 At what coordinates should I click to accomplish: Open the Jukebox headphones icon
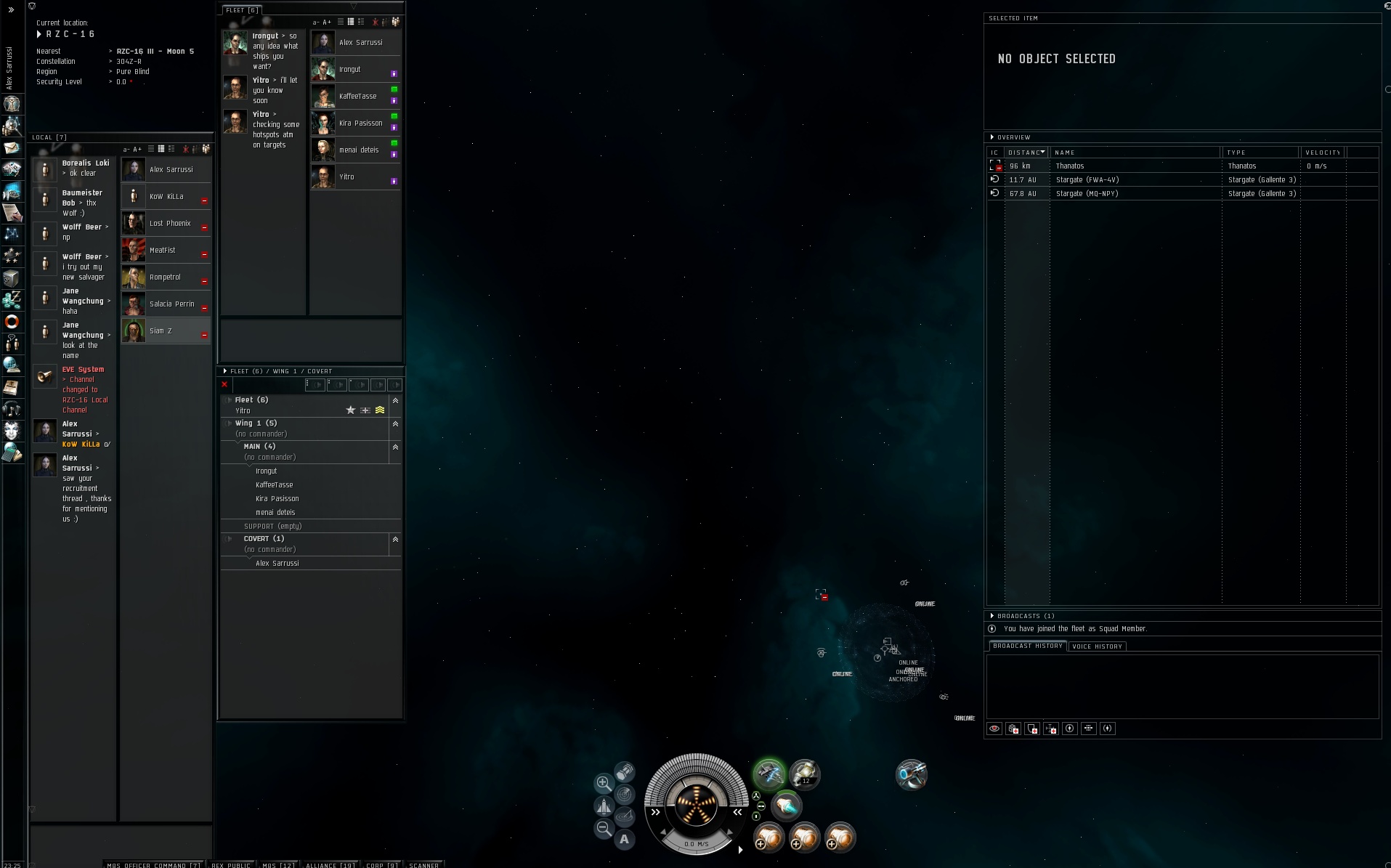click(x=12, y=409)
